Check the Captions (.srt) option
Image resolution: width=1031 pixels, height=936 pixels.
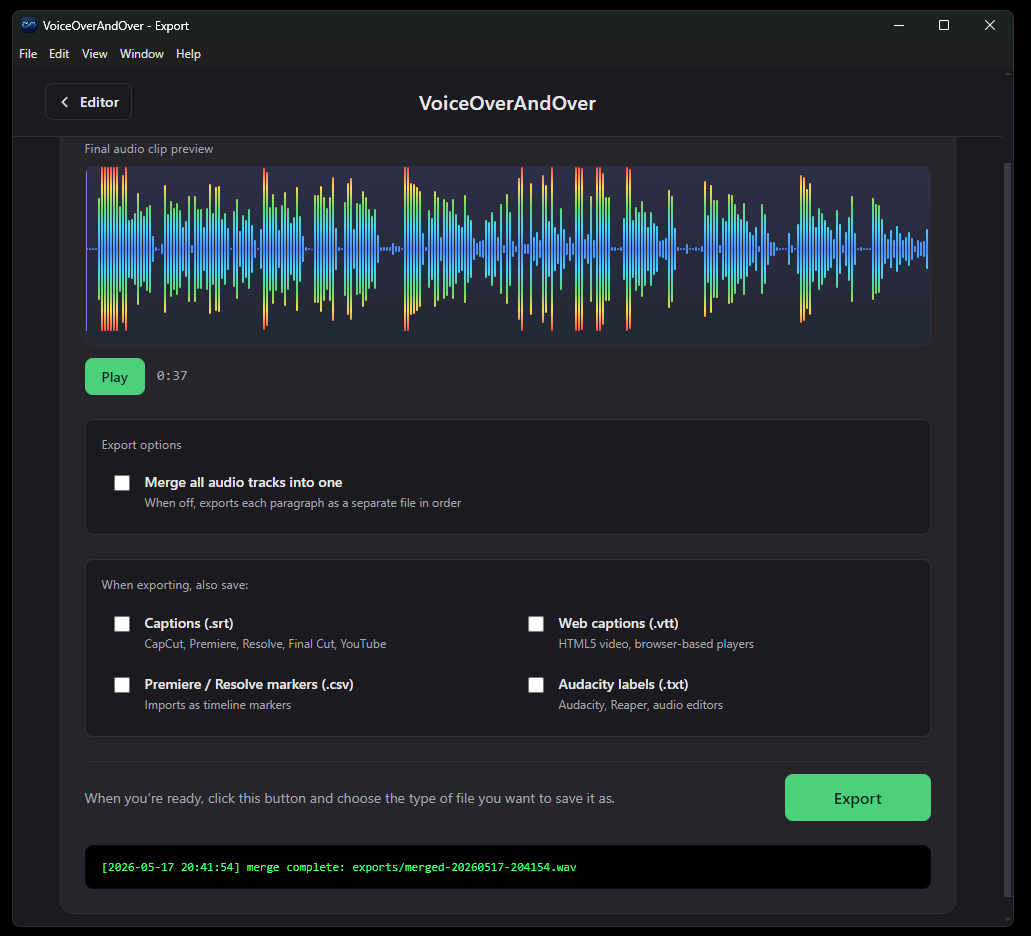[x=122, y=624]
